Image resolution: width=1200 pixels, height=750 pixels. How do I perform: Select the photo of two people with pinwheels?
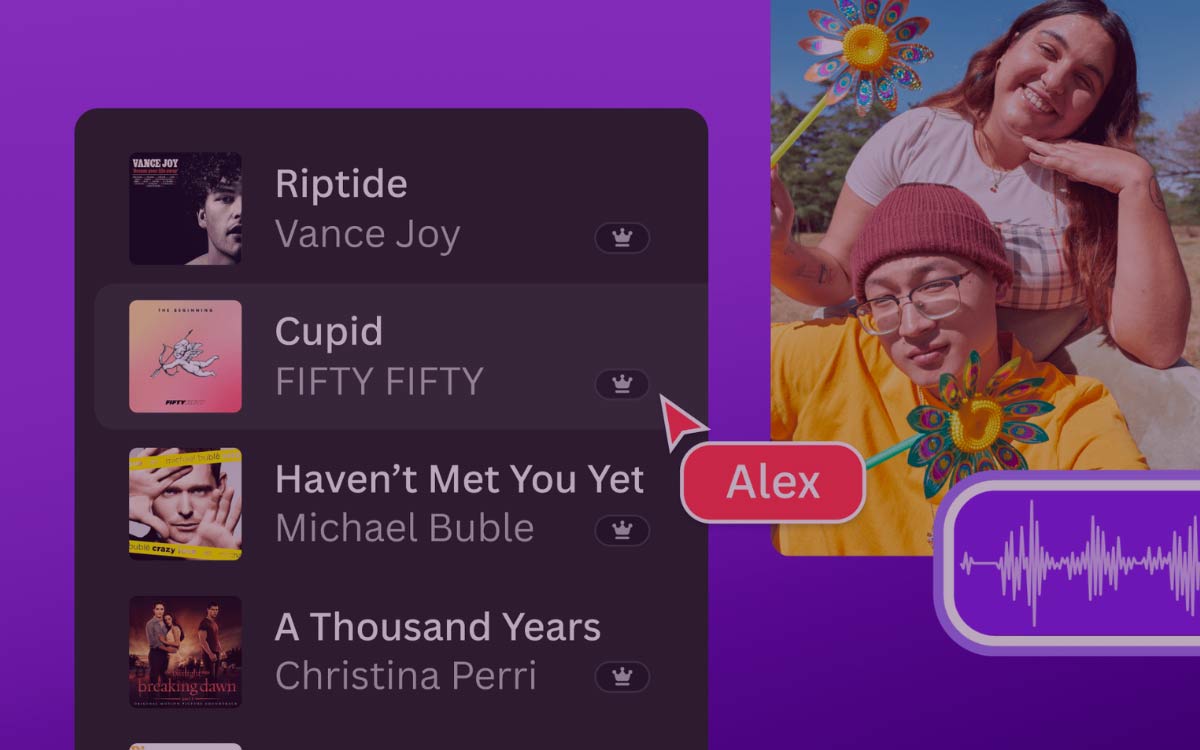tap(985, 277)
